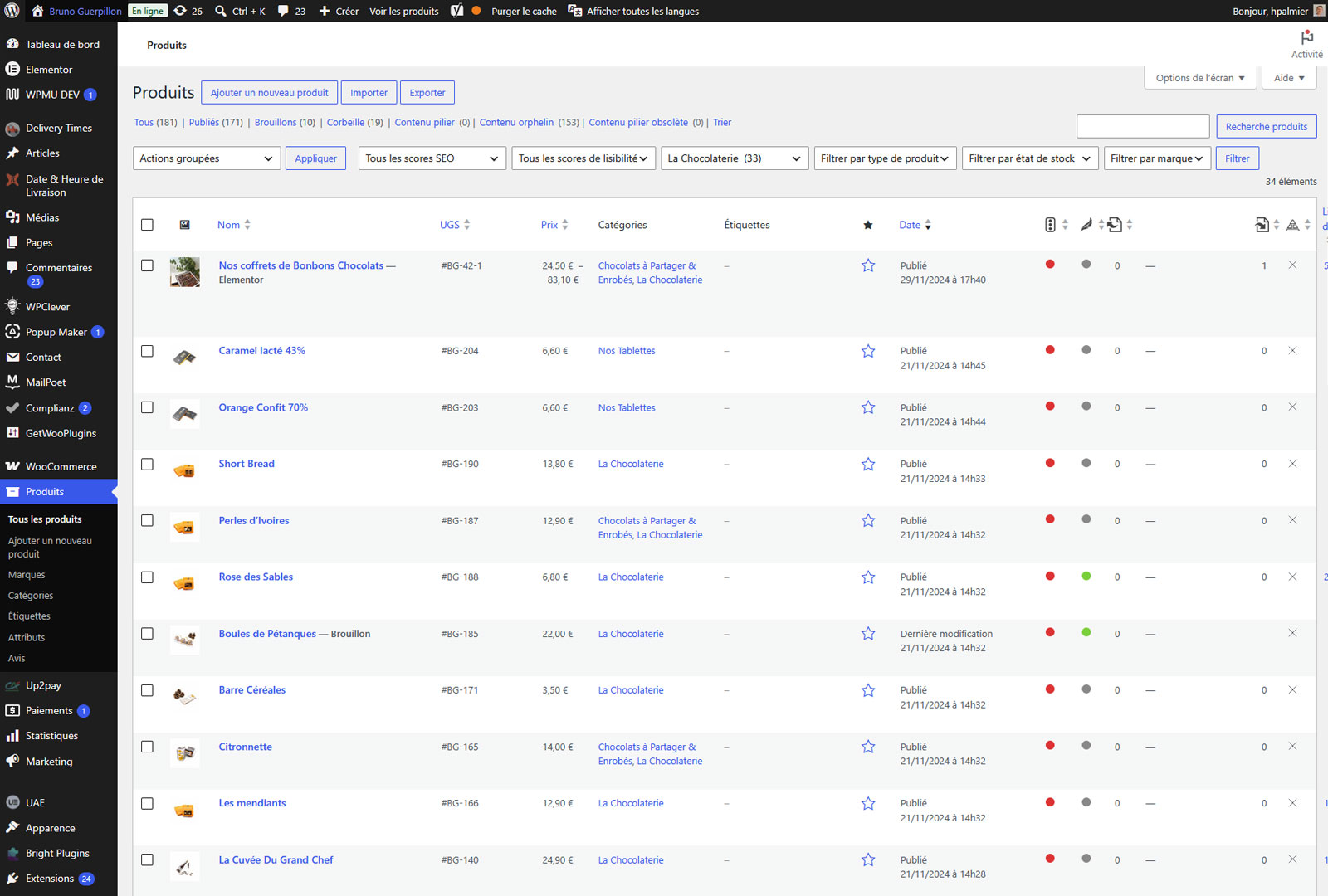Show the Publiés (171) products filter

coord(216,123)
